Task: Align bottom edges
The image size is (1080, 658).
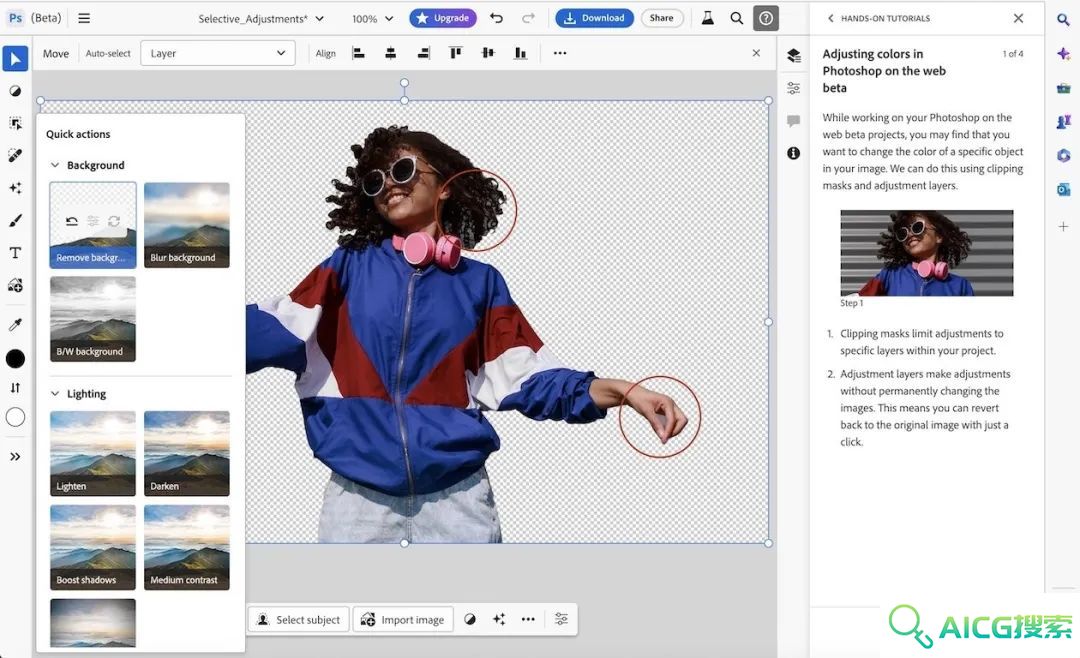Action: click(x=521, y=53)
